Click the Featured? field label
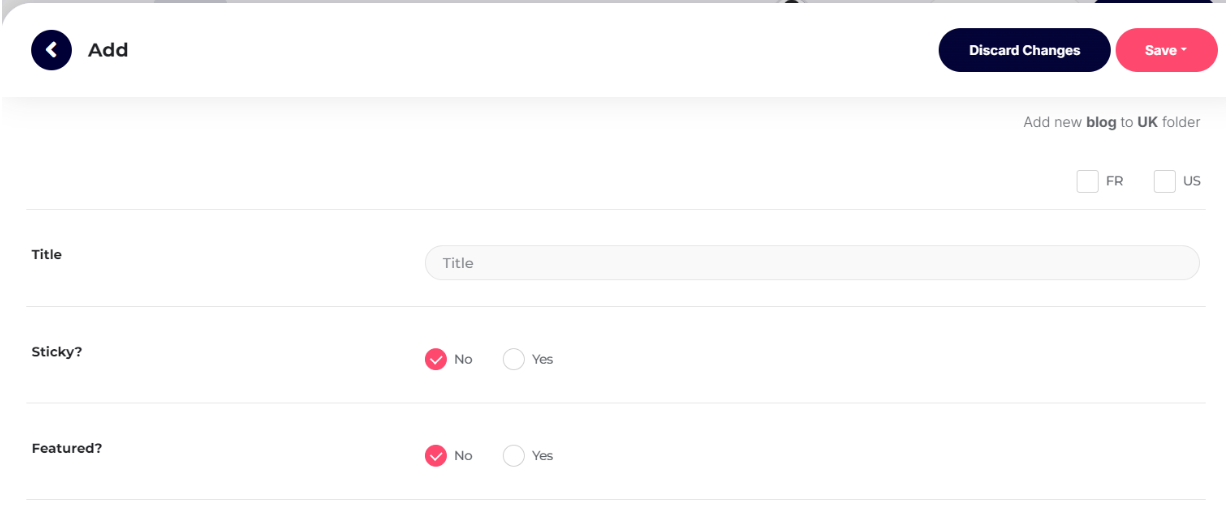 coord(67,448)
